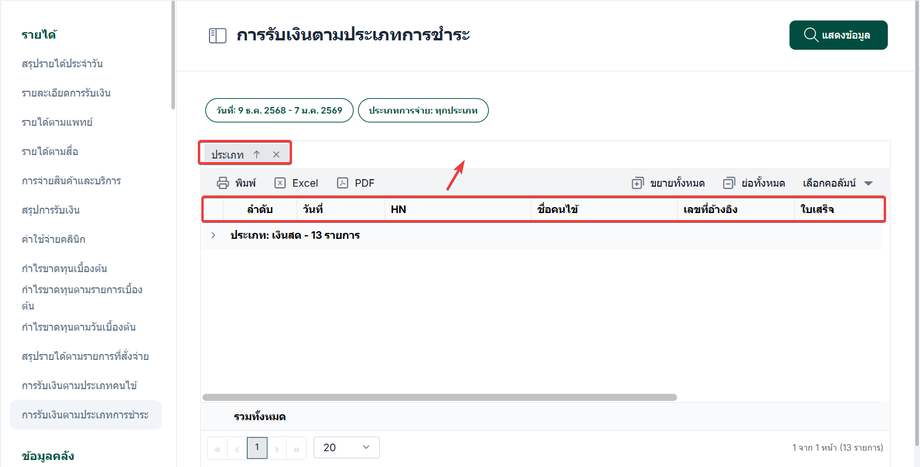Viewport: 920px width, 467px height.
Task: Sort by ชื่อคนไข้ column header
Action: click(604, 209)
